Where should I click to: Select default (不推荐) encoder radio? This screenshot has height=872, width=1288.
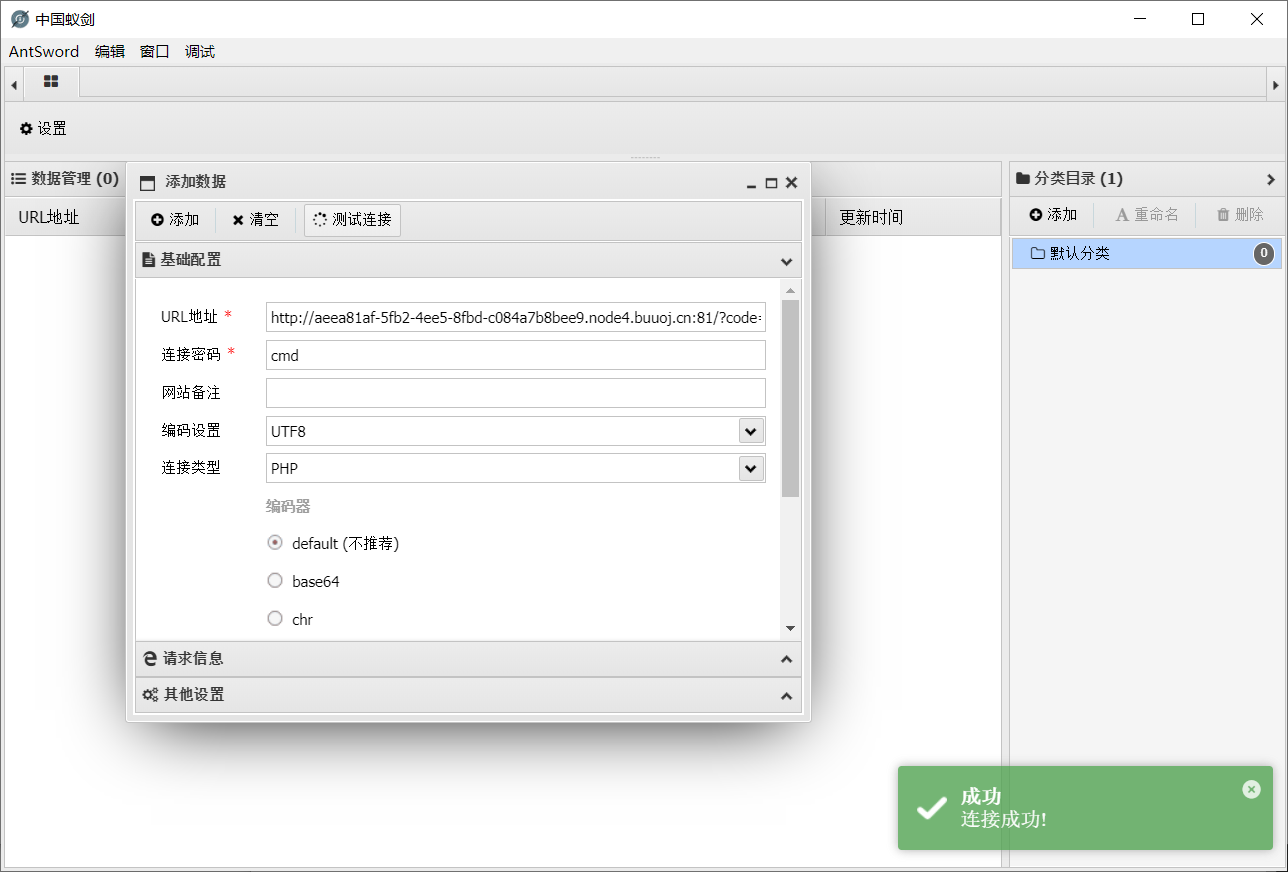click(x=275, y=543)
